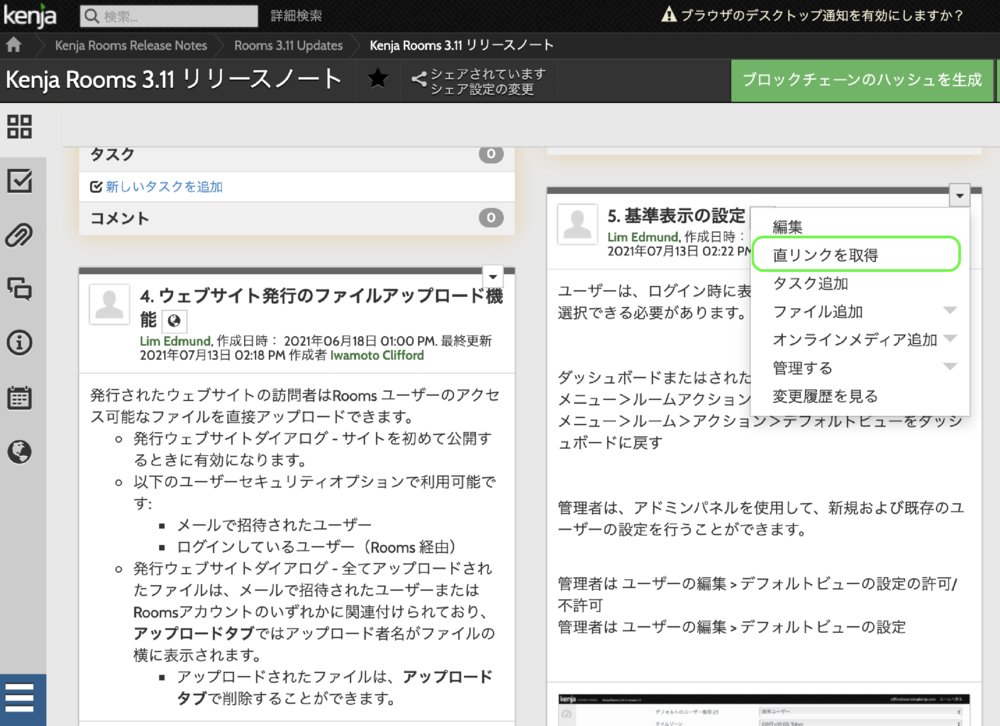The image size is (1000, 726).
Task: Open the dashboard grid icon in sidebar
Action: 19,126
